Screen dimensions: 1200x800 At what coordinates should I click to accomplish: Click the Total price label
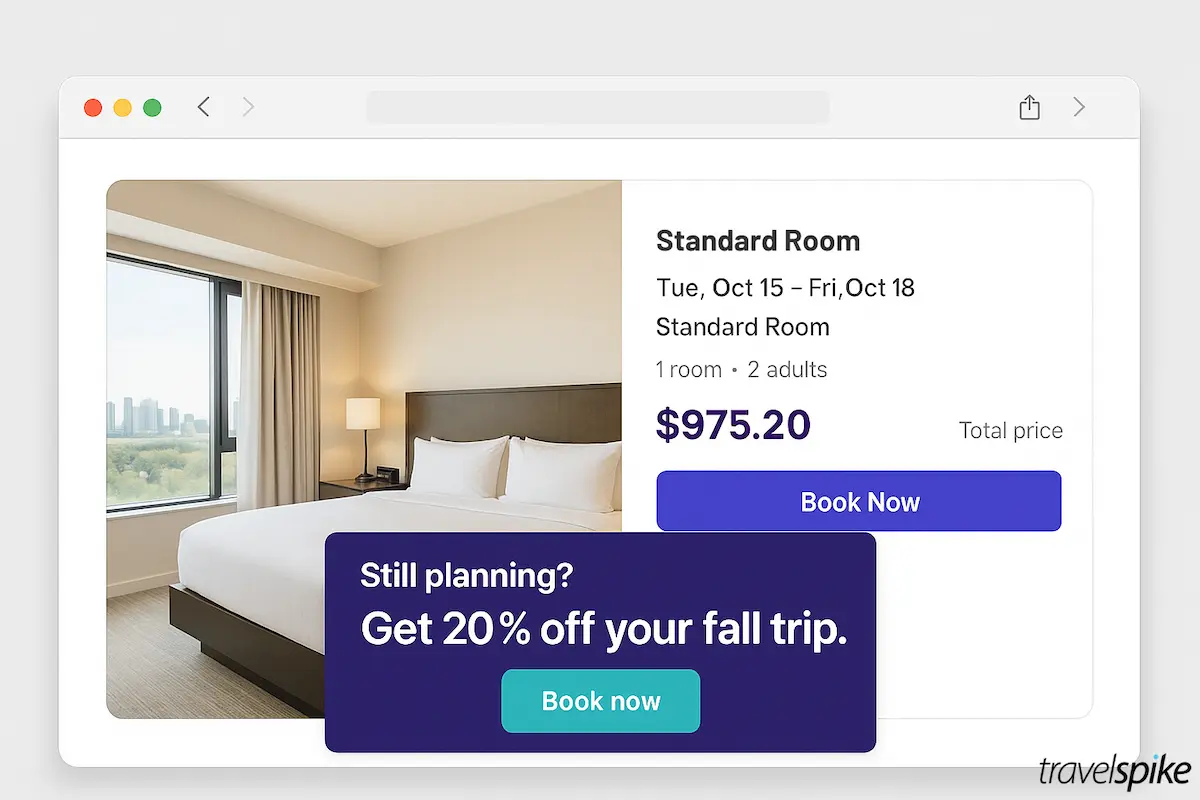(1010, 430)
